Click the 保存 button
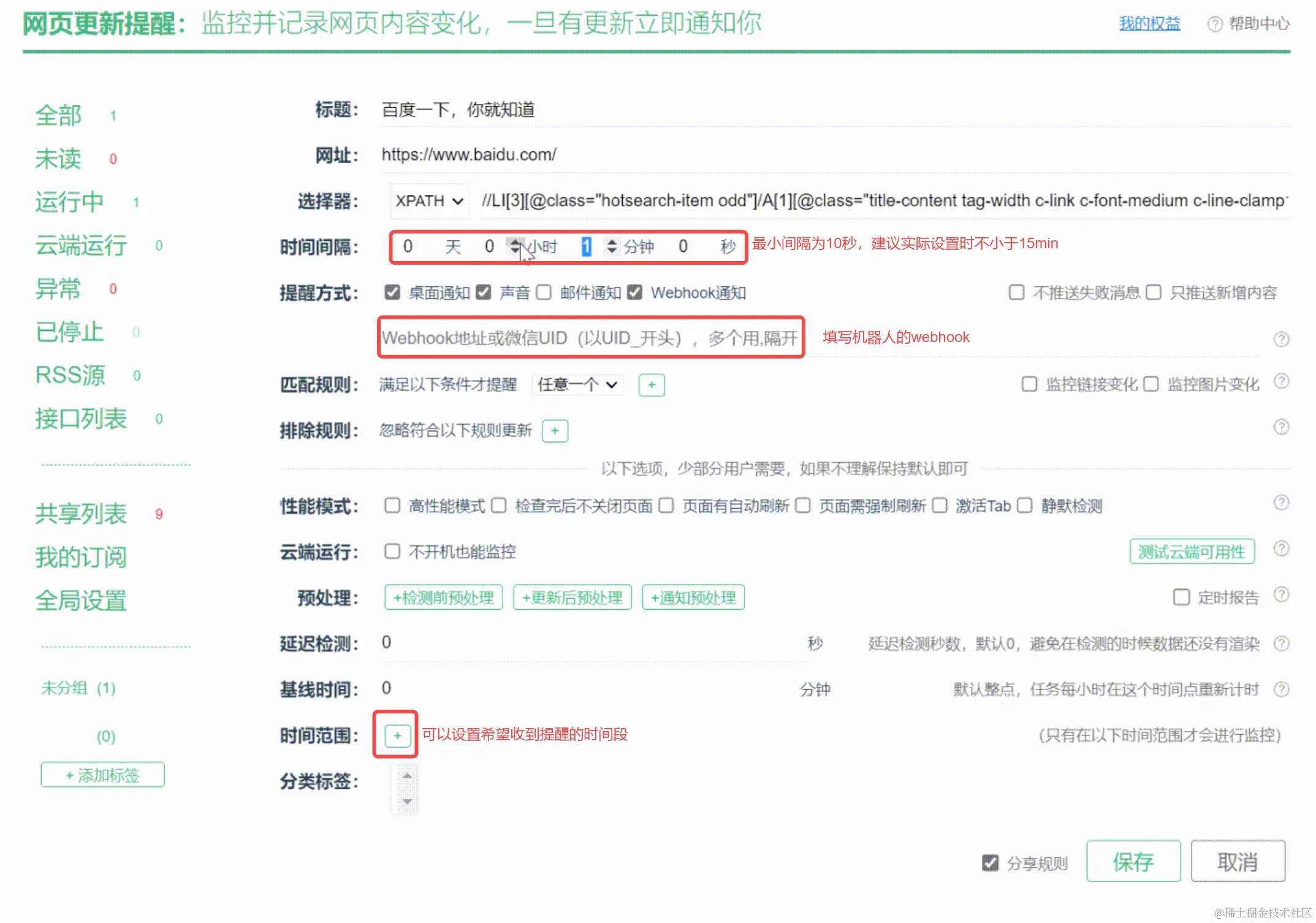 click(1133, 862)
